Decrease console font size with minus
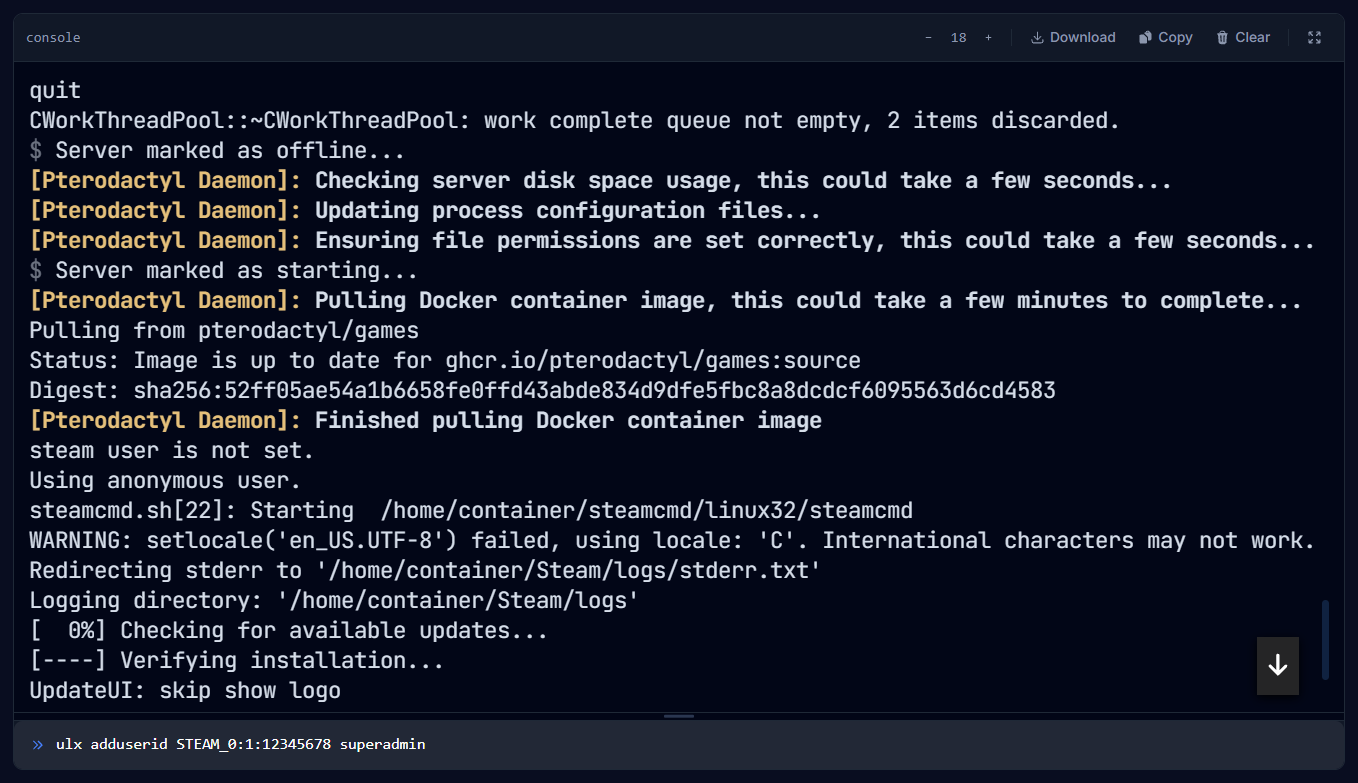1358x783 pixels. pos(928,37)
